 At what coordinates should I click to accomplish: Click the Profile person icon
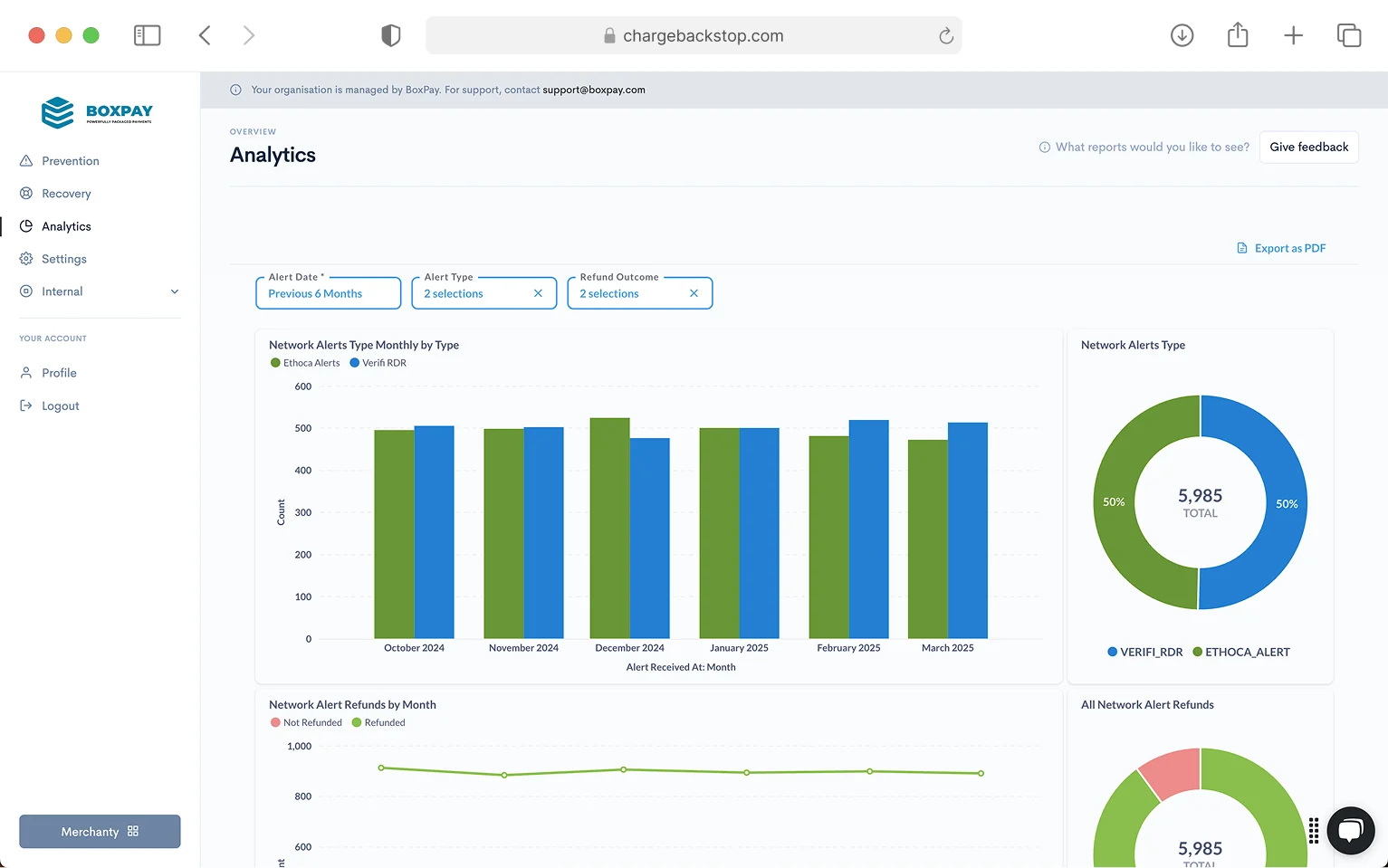[26, 372]
